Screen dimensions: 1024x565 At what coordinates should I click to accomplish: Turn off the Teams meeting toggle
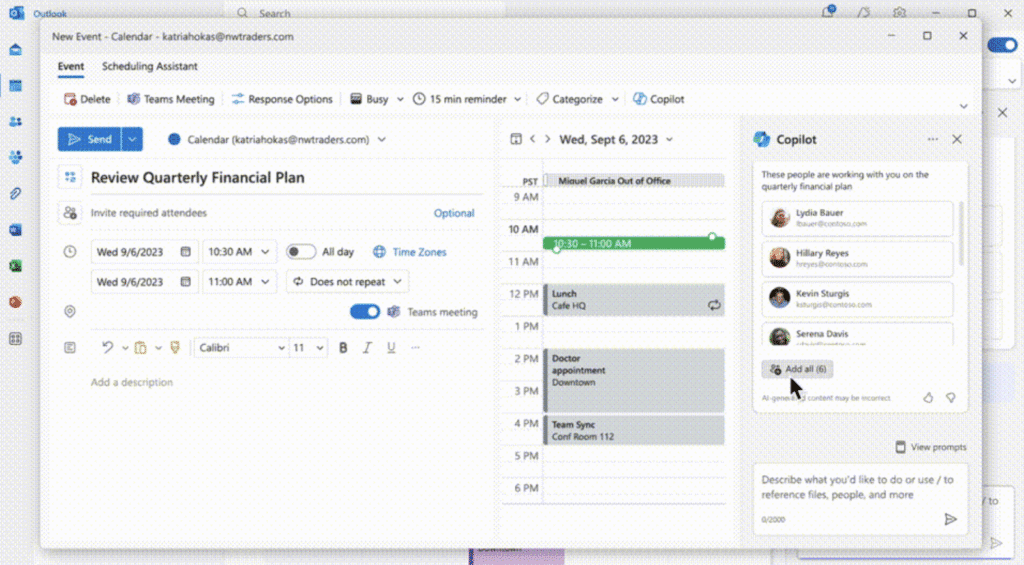pos(364,312)
